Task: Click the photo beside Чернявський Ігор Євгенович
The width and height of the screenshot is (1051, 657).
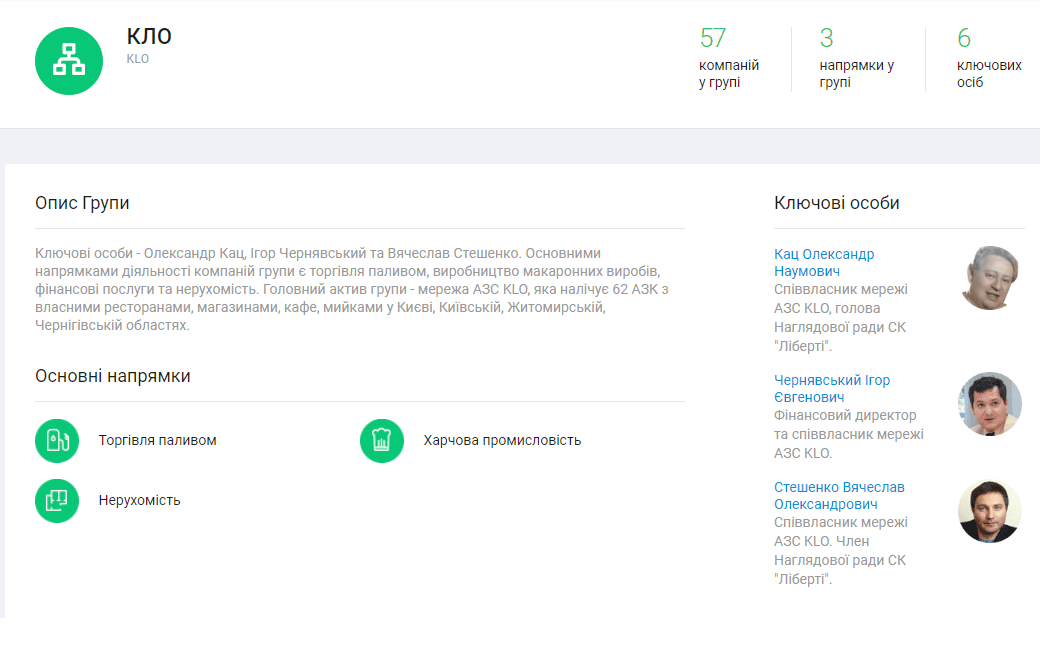Action: click(x=990, y=404)
